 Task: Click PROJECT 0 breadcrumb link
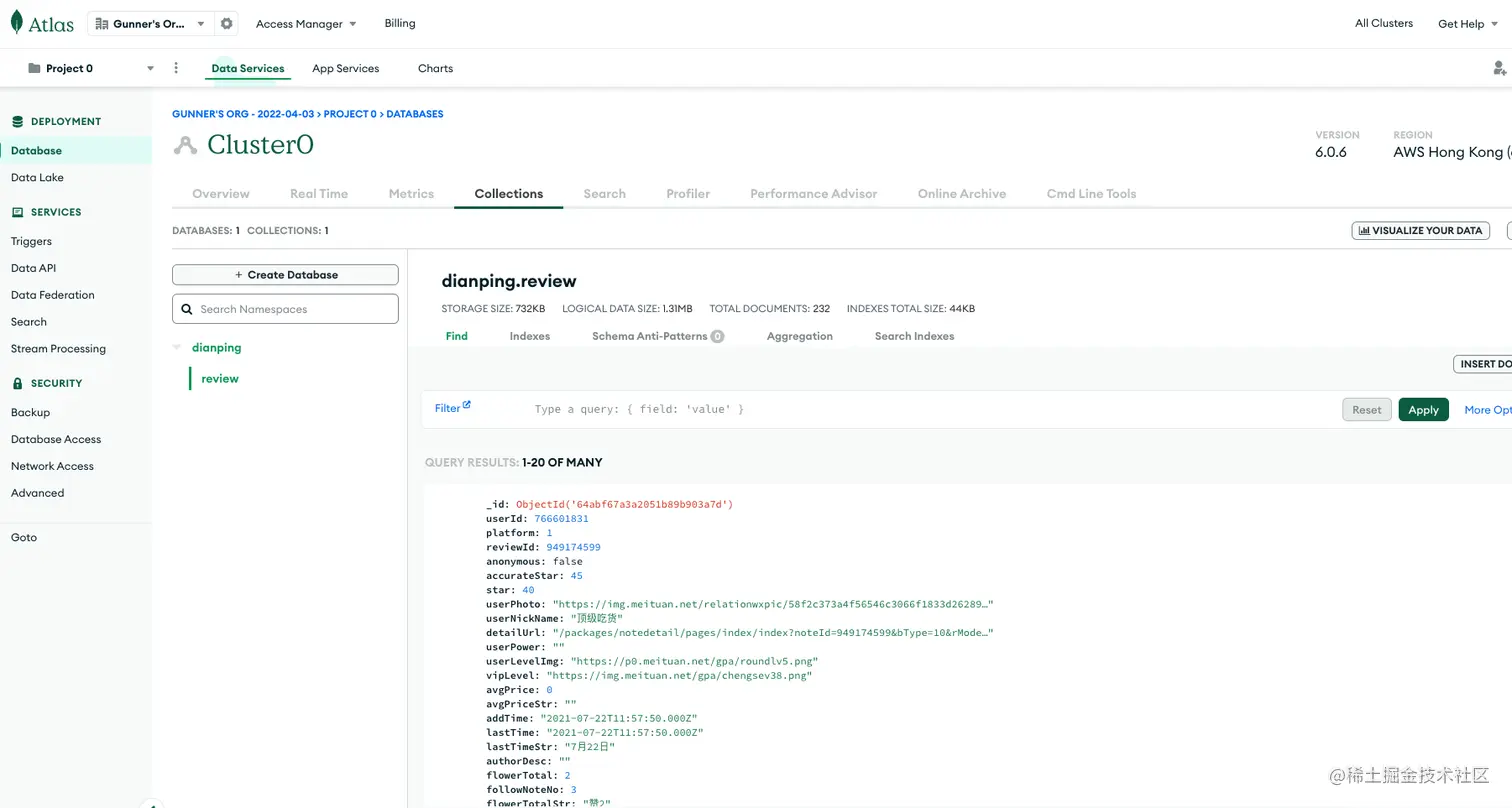pos(350,114)
